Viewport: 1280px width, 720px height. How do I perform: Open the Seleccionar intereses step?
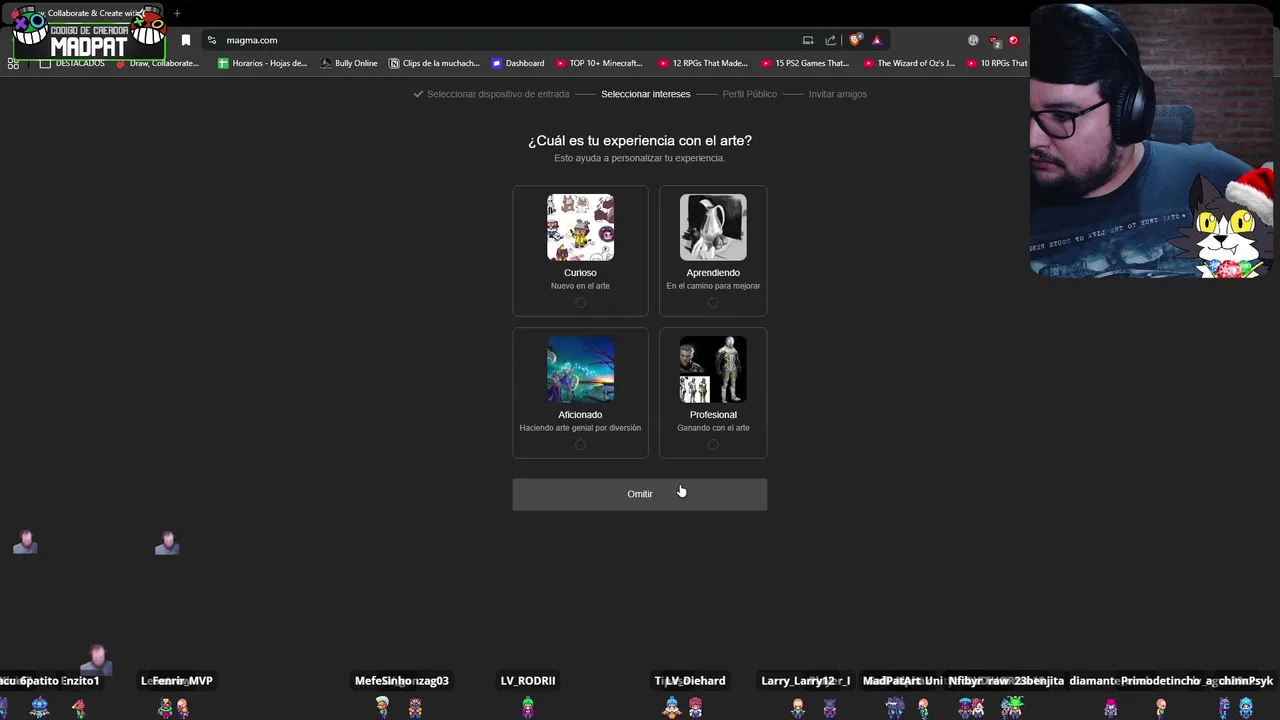click(645, 94)
